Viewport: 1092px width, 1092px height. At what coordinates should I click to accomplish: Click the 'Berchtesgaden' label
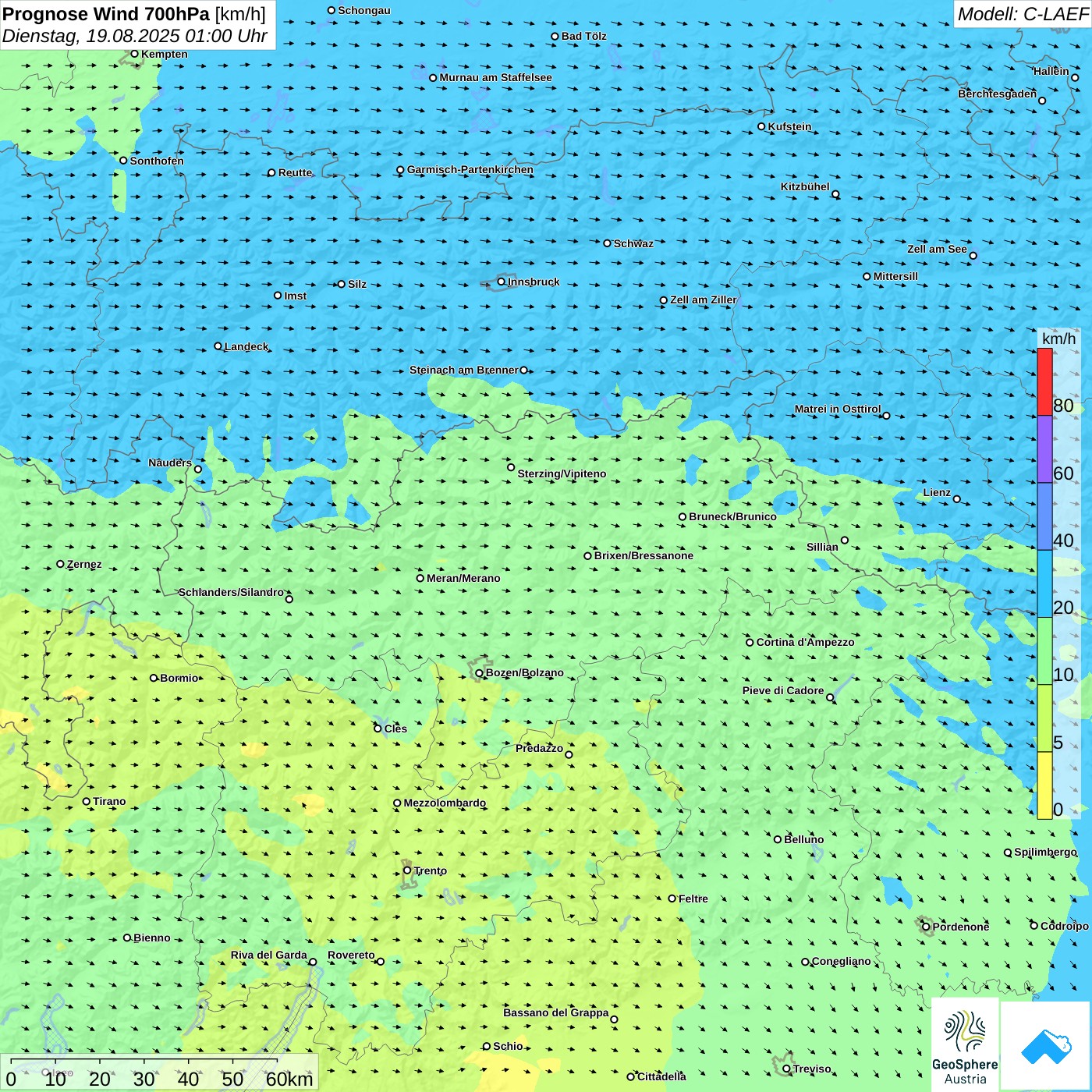(998, 94)
